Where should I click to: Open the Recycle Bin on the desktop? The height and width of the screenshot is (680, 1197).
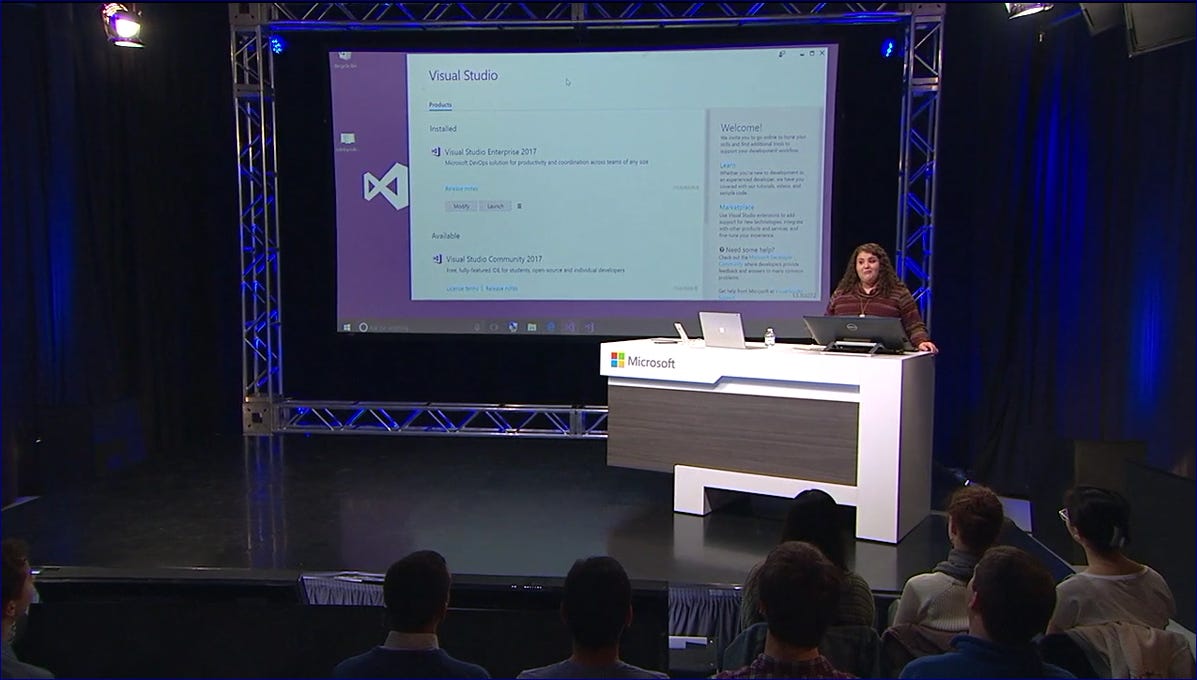tap(346, 55)
